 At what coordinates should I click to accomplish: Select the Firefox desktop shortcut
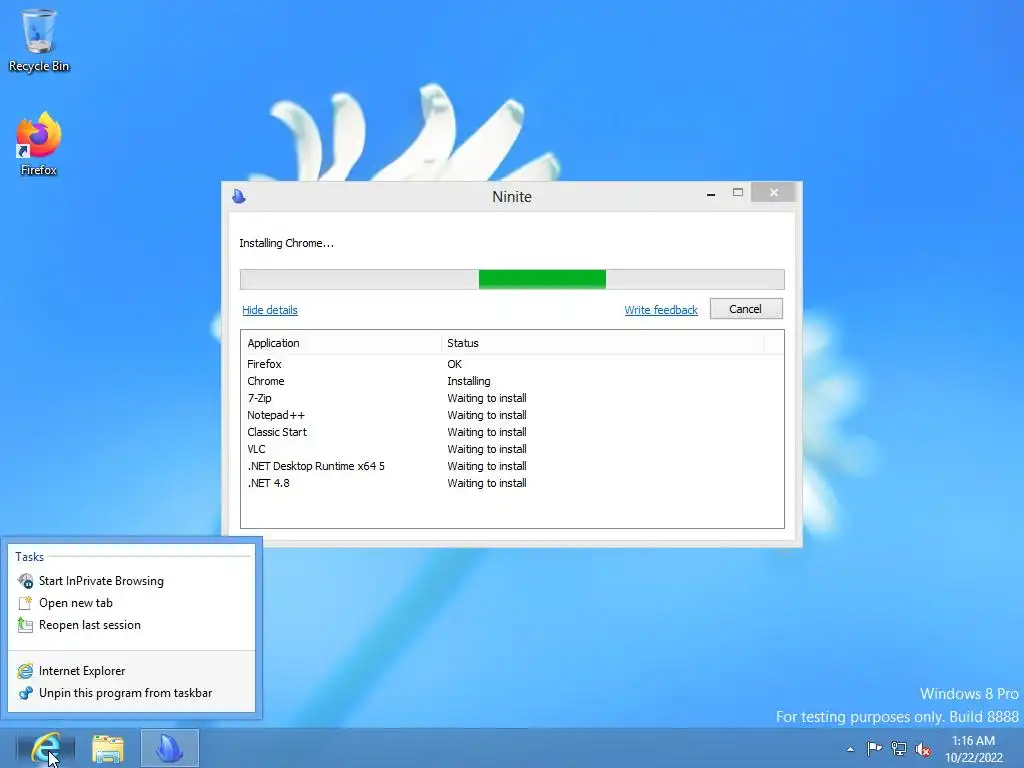click(x=39, y=144)
